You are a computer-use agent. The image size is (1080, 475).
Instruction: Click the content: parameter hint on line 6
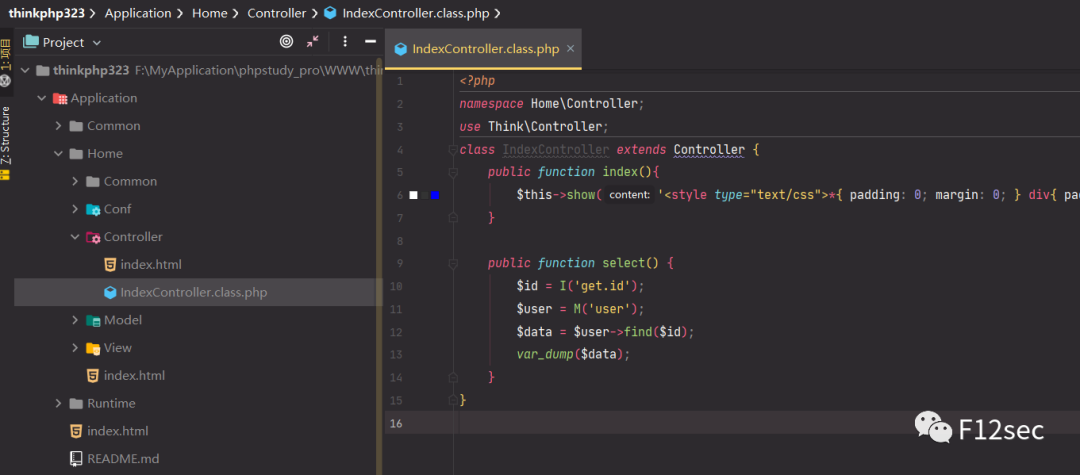click(630, 195)
